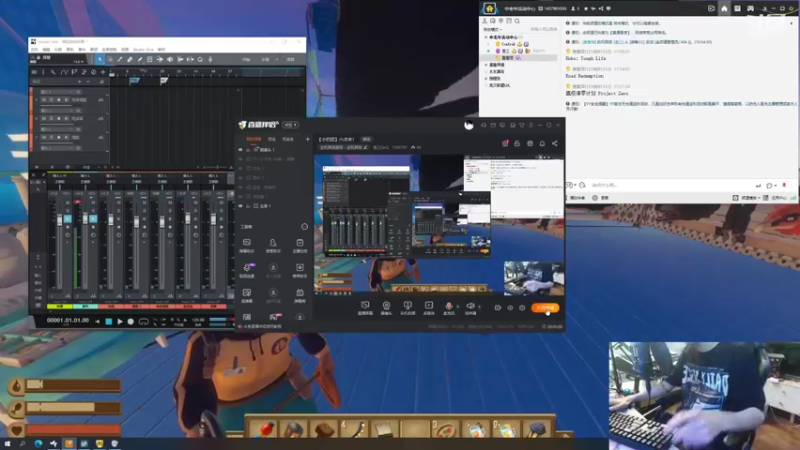Arm record on third track in track list

click(59, 137)
